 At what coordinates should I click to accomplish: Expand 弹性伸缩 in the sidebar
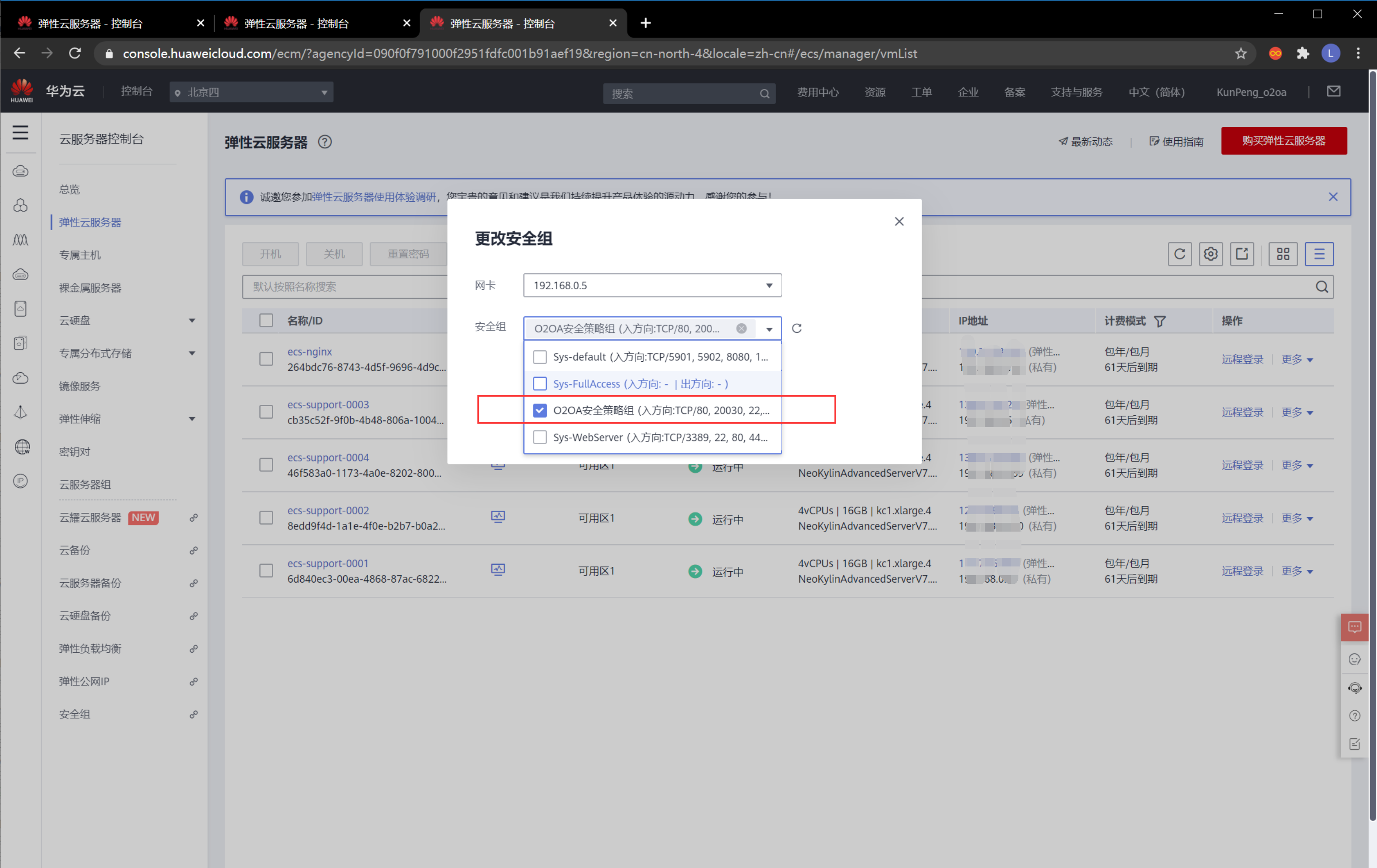click(x=192, y=419)
